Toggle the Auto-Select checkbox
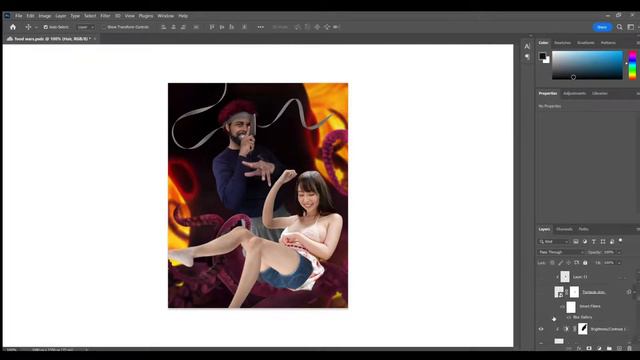Image resolution: width=640 pixels, height=360 pixels. click(46, 27)
